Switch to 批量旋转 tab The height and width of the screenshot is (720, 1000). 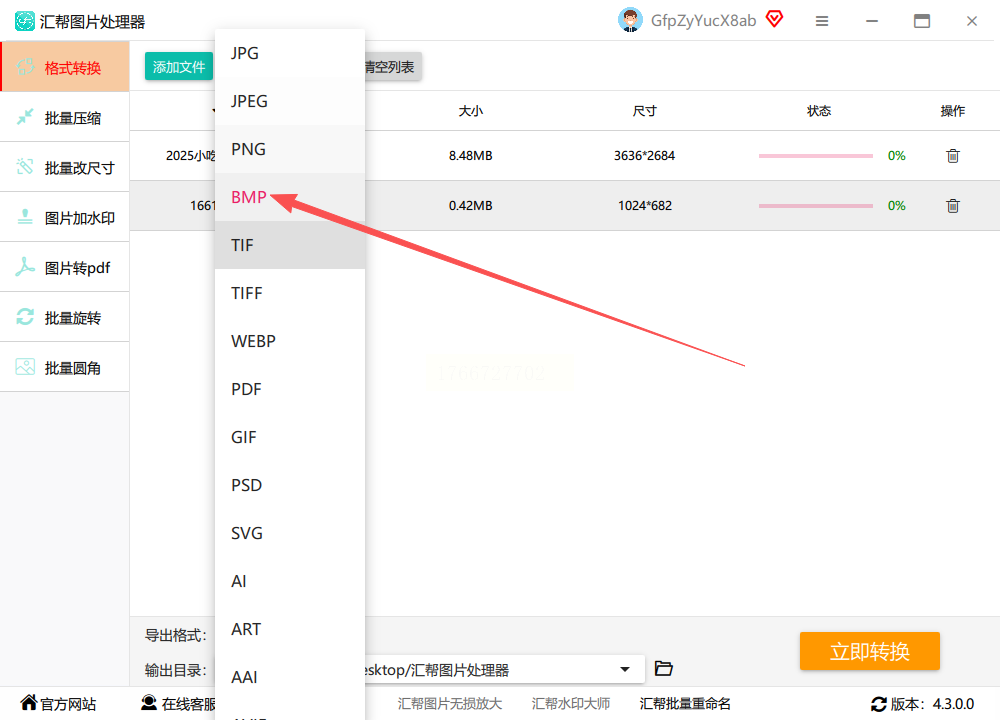click(x=65, y=317)
